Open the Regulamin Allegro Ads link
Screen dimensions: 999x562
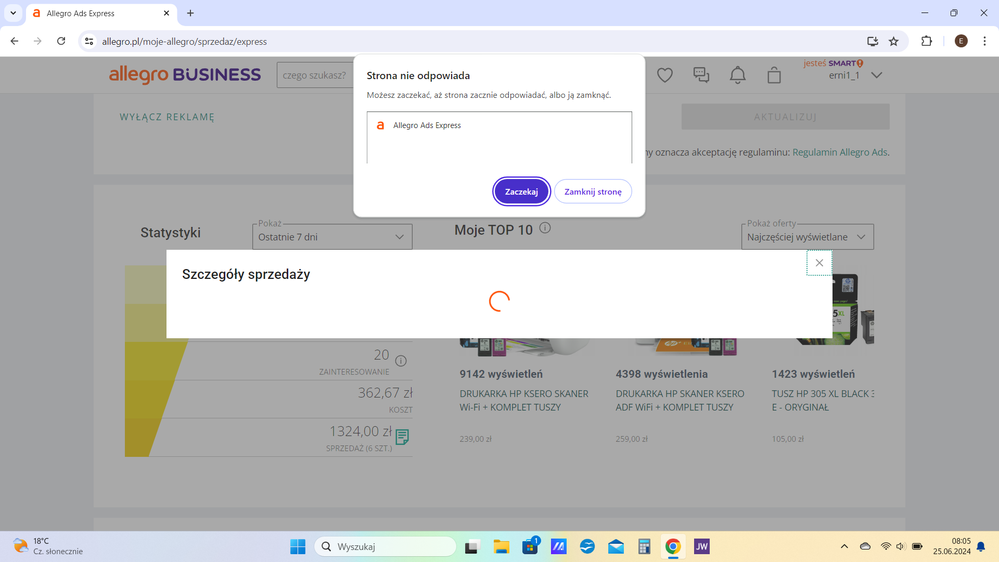pos(840,152)
